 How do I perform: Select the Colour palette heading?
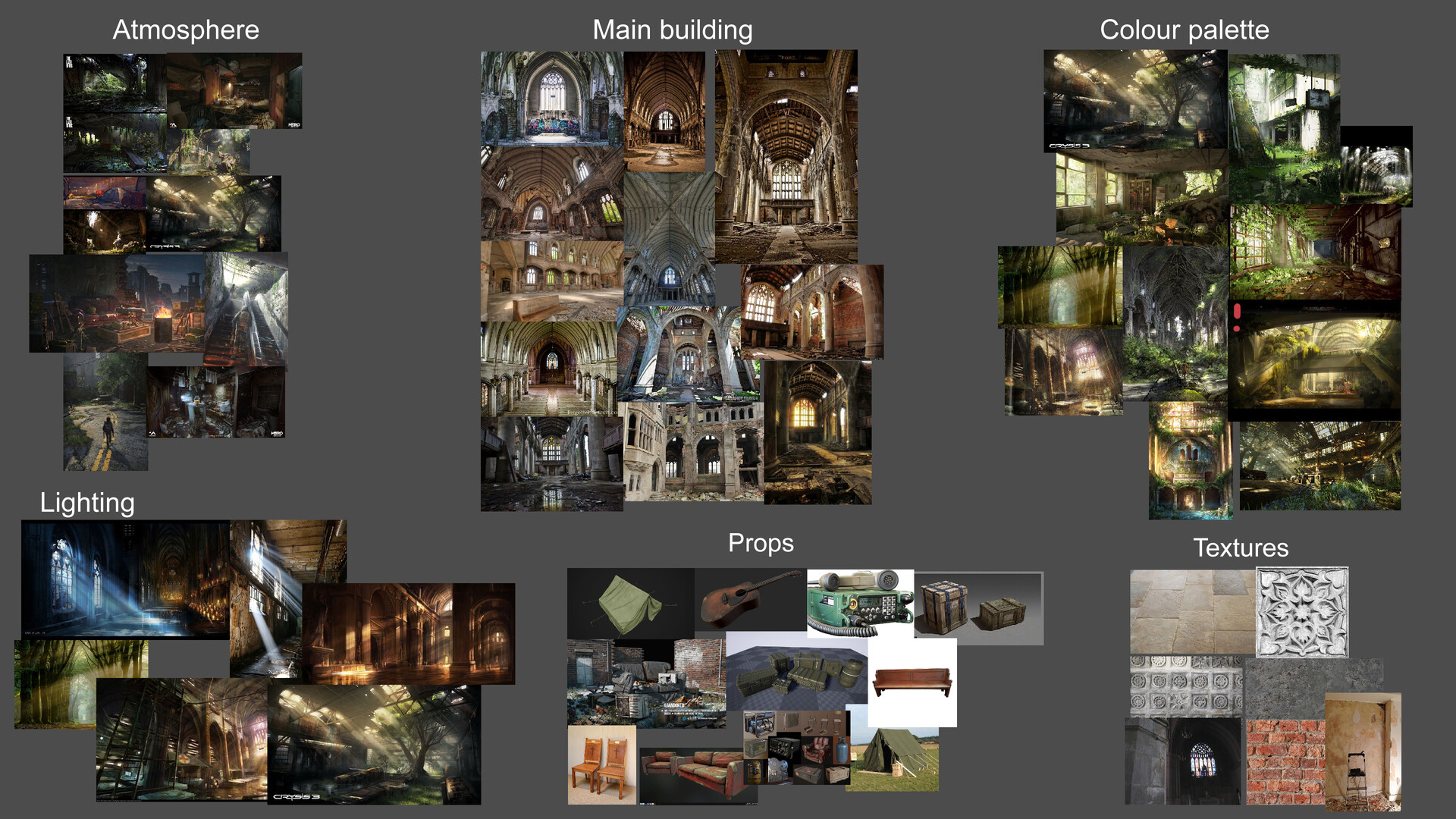click(1185, 32)
